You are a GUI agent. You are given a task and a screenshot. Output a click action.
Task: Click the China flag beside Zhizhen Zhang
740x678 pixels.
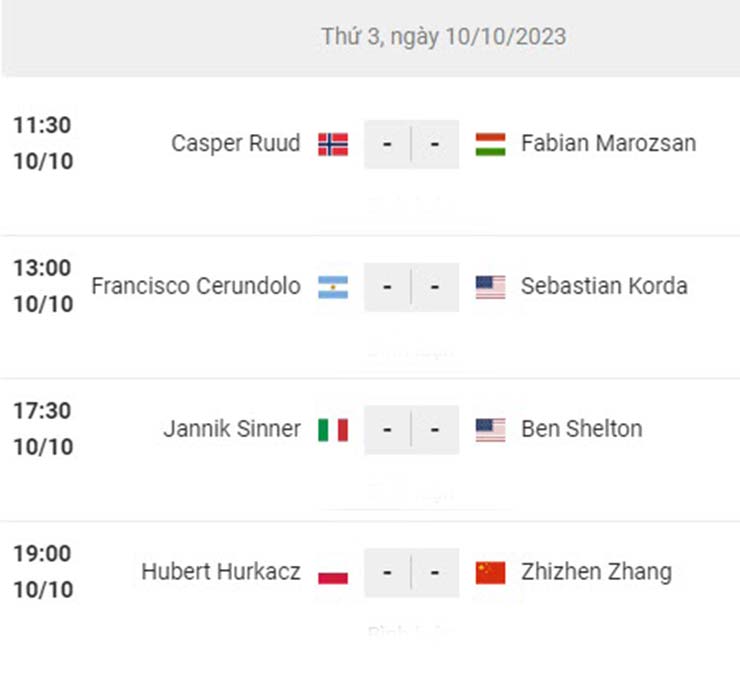pos(490,573)
